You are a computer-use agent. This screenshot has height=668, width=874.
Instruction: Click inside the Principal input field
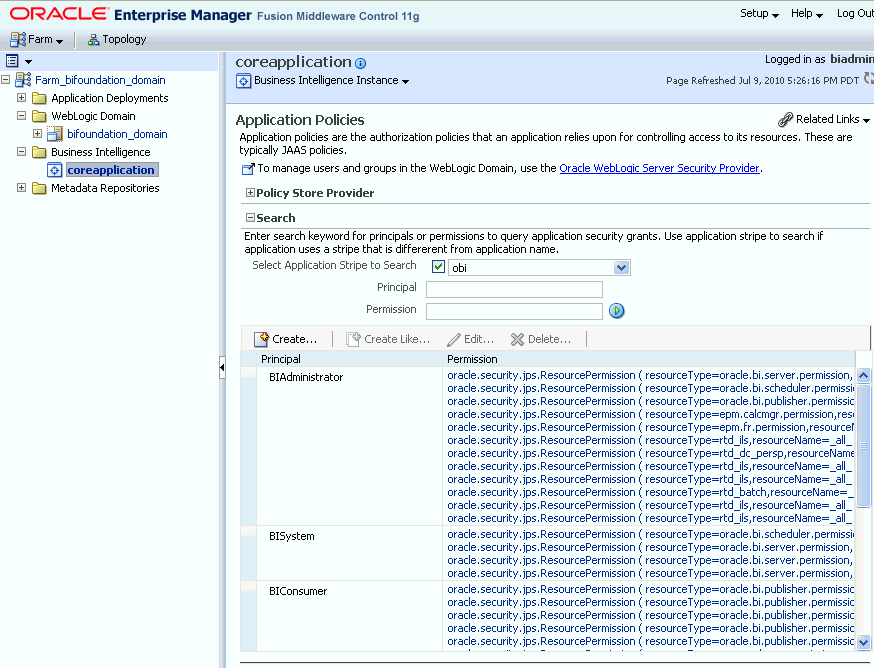[514, 288]
